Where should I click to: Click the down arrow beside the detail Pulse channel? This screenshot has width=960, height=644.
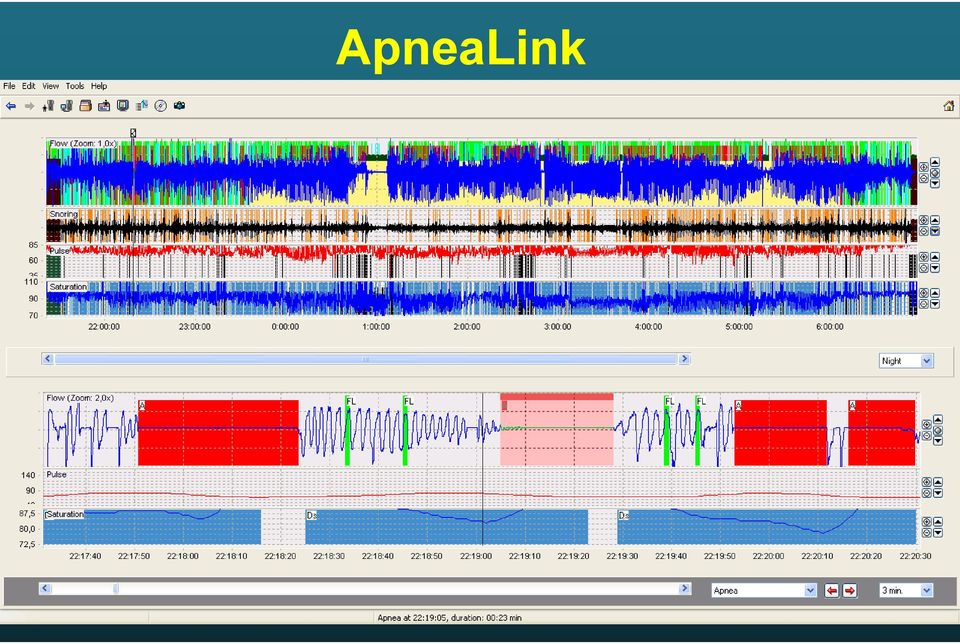pyautogui.click(x=938, y=493)
